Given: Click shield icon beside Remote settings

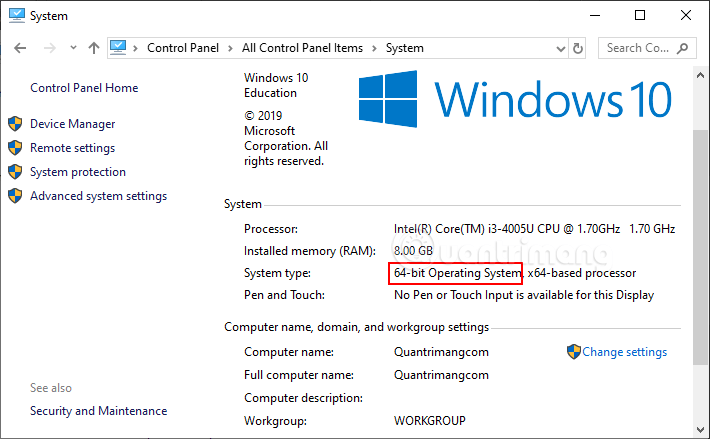Looking at the screenshot, I should (x=15, y=148).
